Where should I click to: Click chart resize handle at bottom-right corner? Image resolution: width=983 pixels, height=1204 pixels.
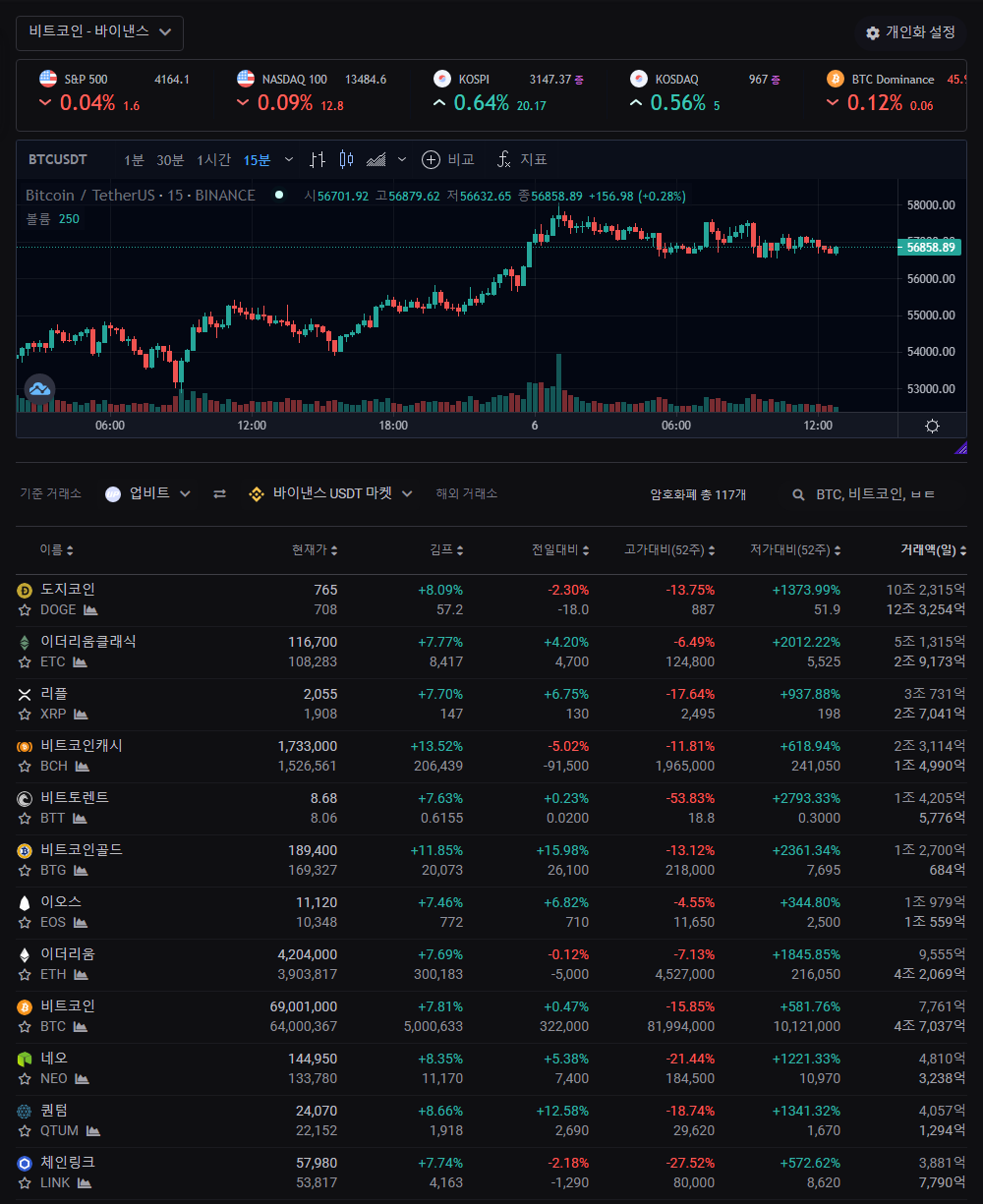(960, 448)
